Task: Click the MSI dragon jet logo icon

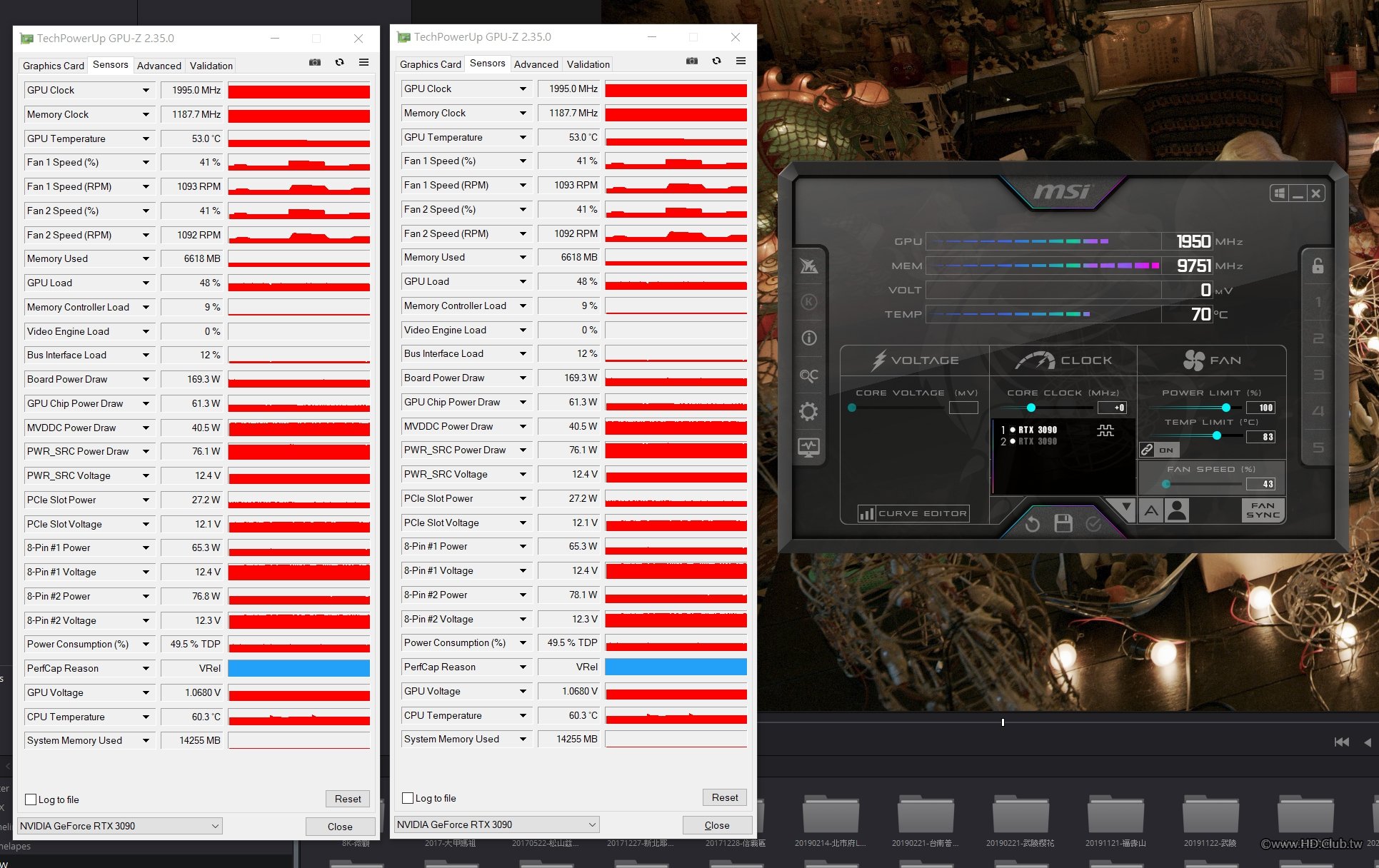Action: [x=809, y=266]
